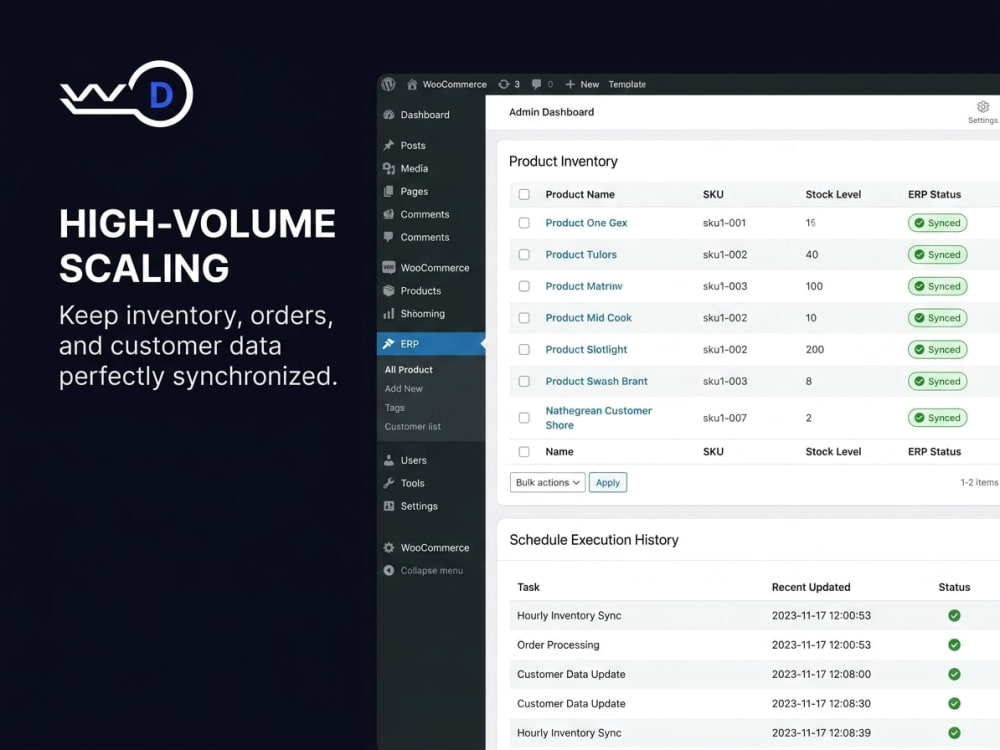The image size is (1000, 750).
Task: Check the Nathegrean Customer Shore checkbox
Action: pyautogui.click(x=524, y=418)
